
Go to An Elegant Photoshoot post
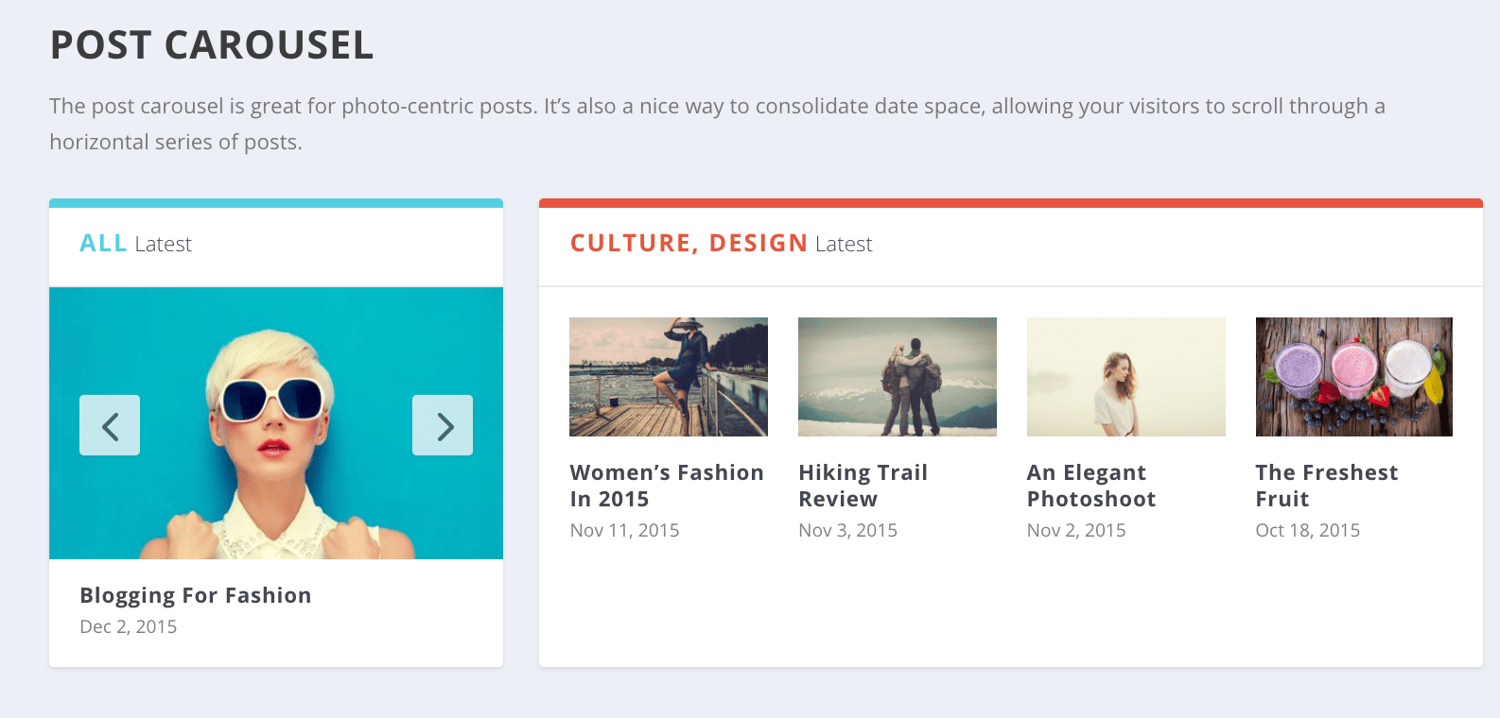click(1091, 485)
